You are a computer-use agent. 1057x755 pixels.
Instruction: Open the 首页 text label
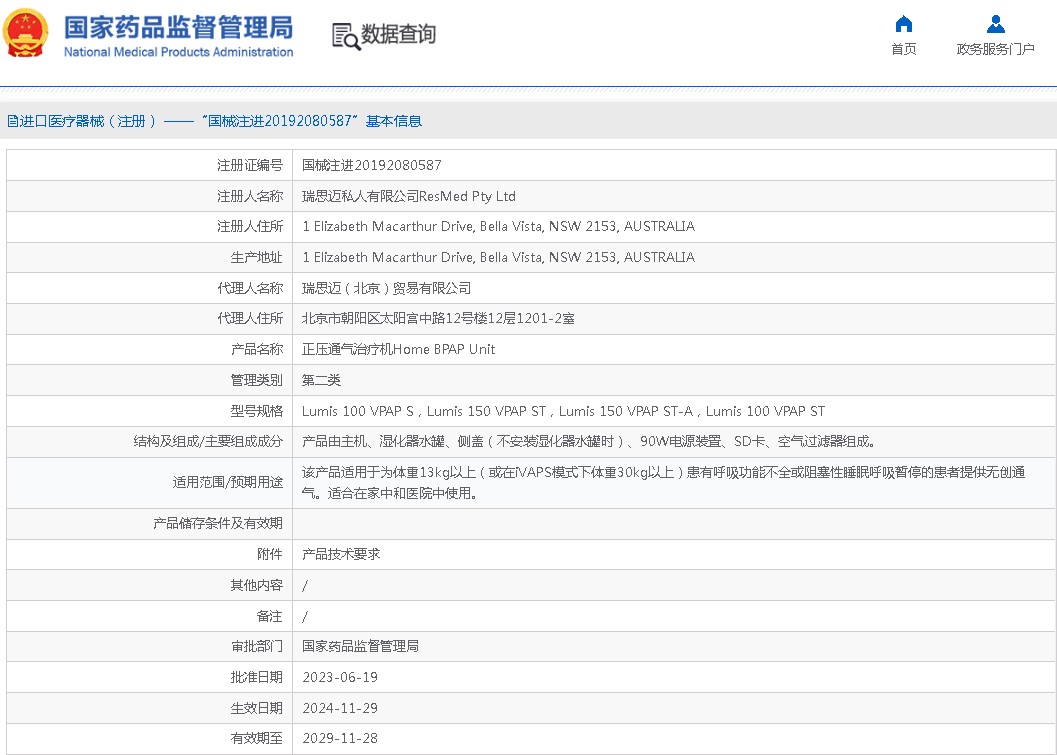click(903, 49)
